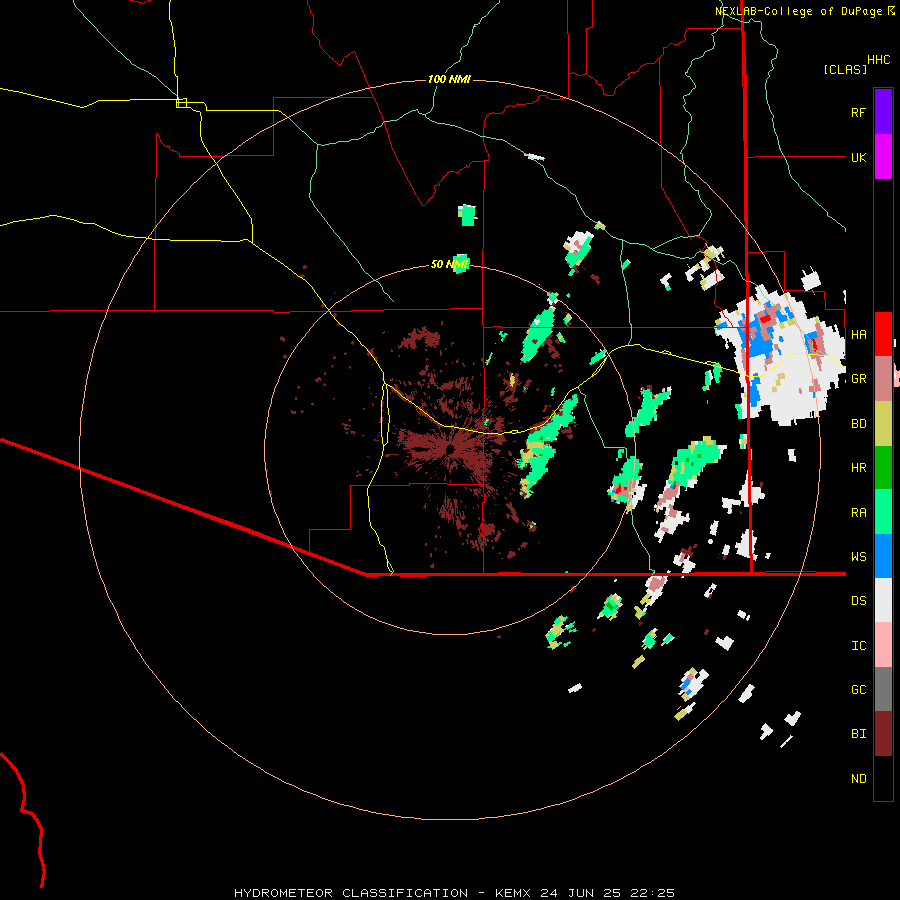This screenshot has width=900, height=900.
Task: Click the UK magenta legend swatch
Action: [883, 157]
